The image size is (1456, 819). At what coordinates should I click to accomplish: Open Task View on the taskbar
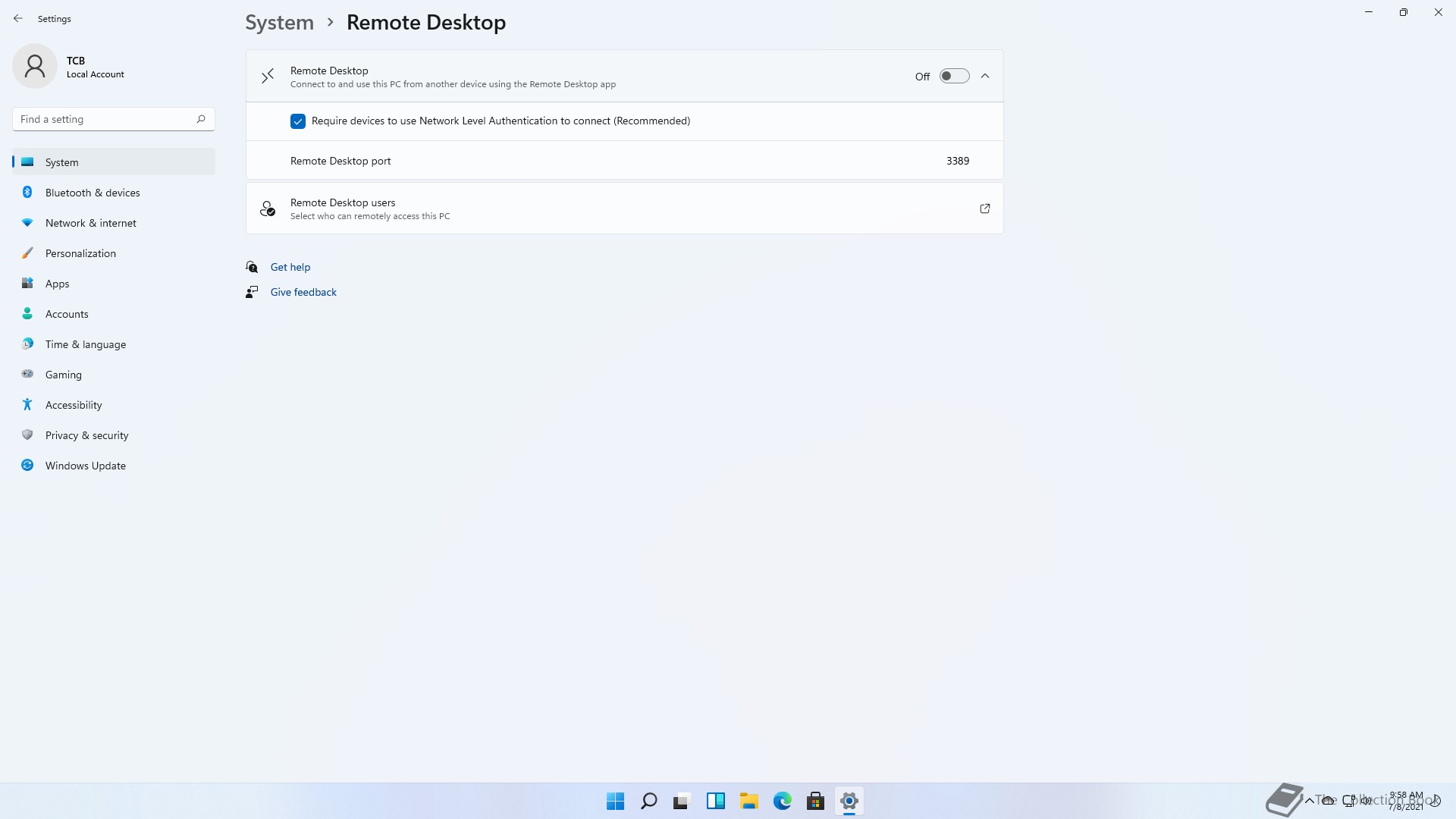coord(682,801)
